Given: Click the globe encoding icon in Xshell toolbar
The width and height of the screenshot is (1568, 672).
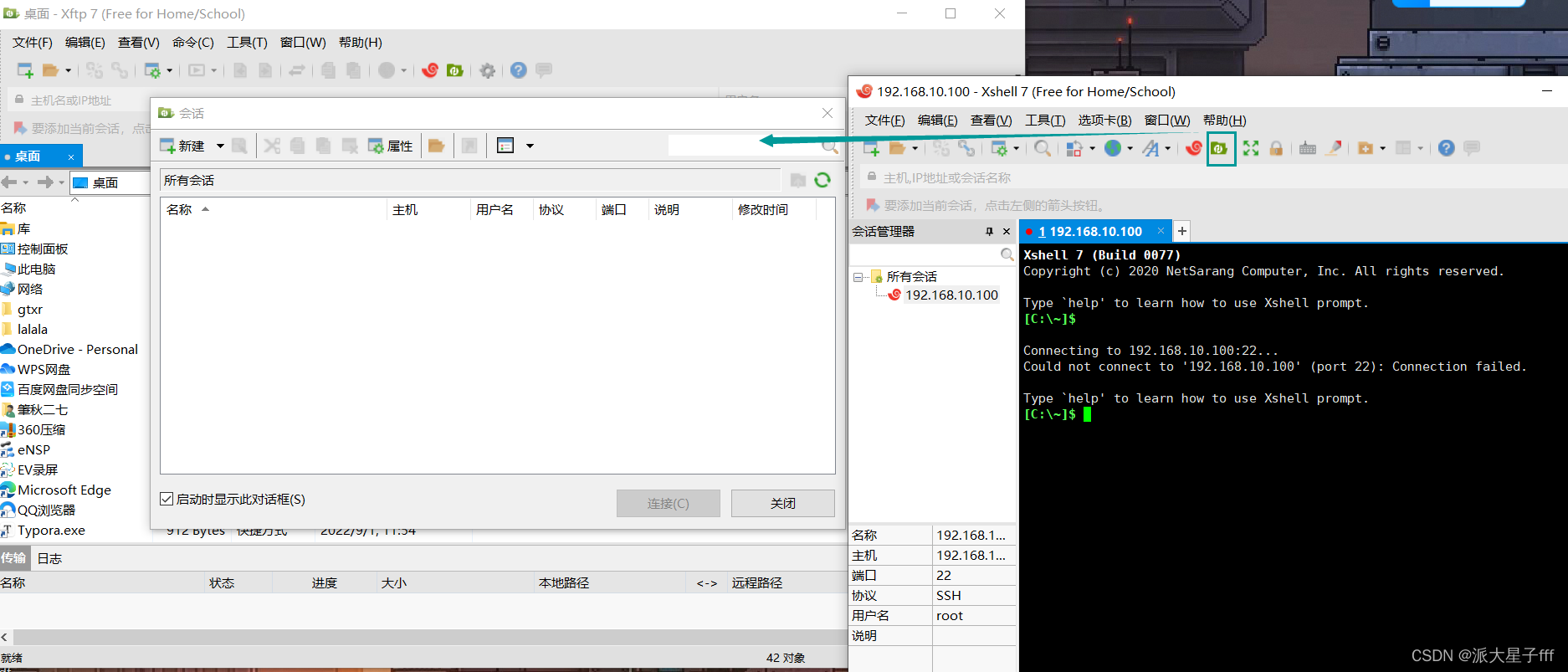Looking at the screenshot, I should pyautogui.click(x=1113, y=148).
